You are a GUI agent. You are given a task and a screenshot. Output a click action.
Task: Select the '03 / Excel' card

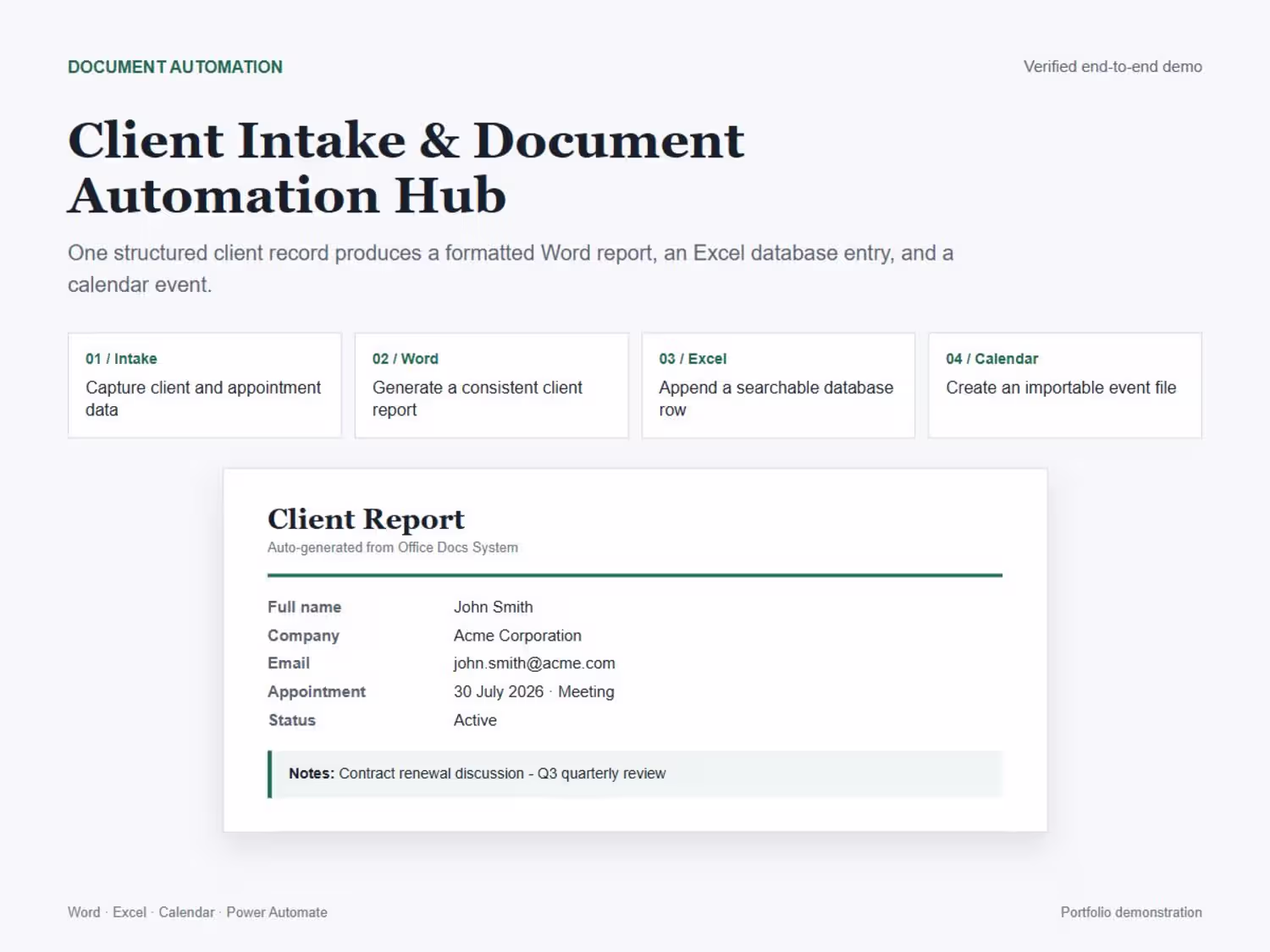pos(778,385)
